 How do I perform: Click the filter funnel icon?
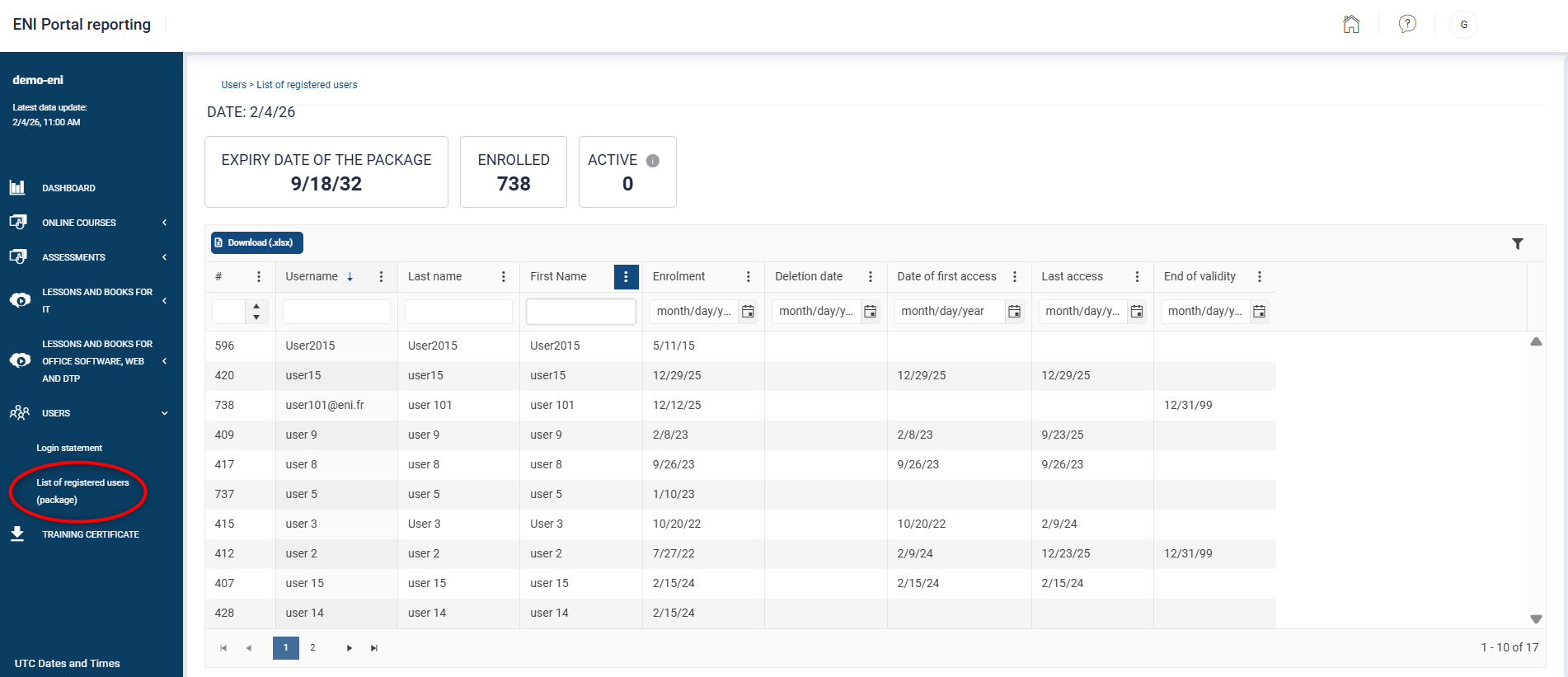1518,243
